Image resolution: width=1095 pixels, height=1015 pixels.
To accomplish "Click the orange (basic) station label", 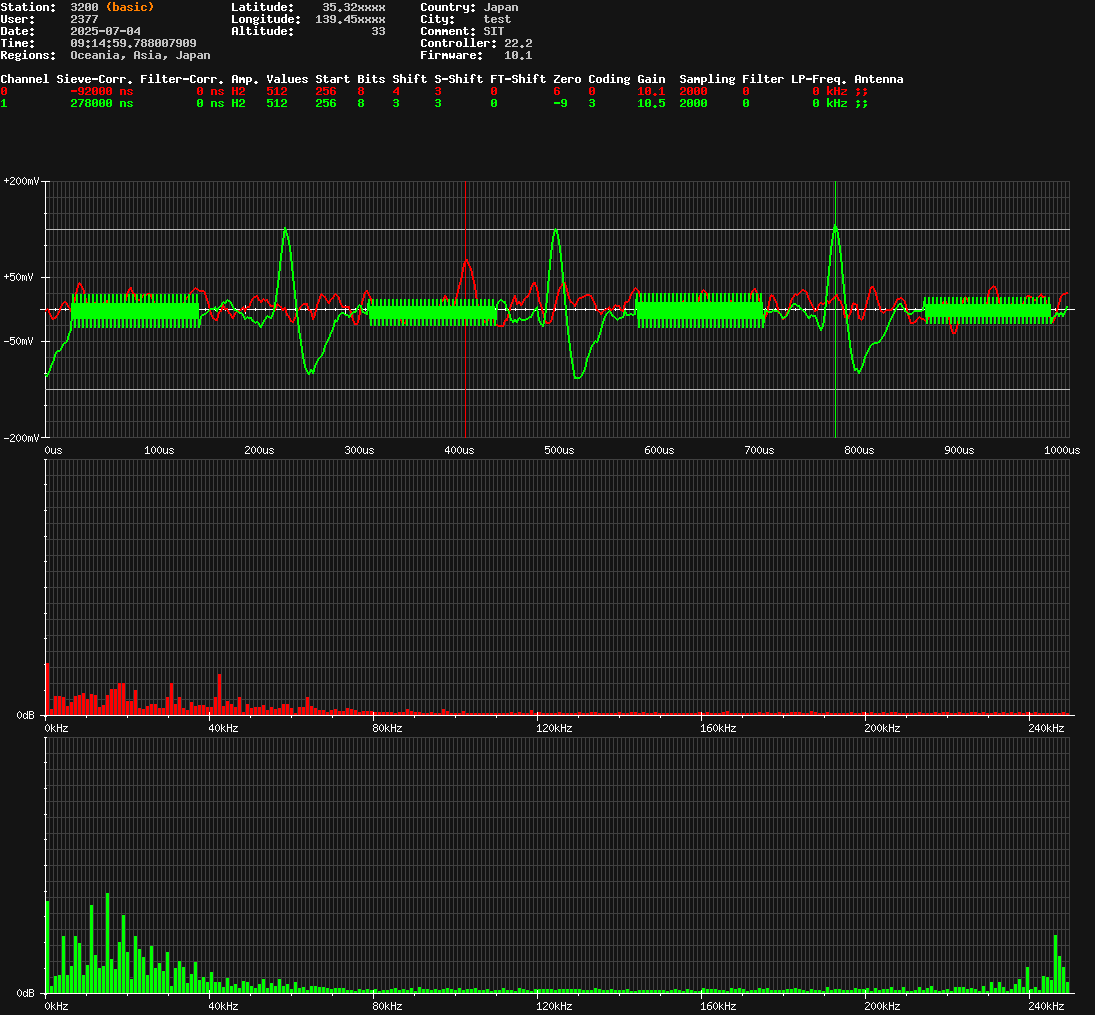I will (x=130, y=7).
